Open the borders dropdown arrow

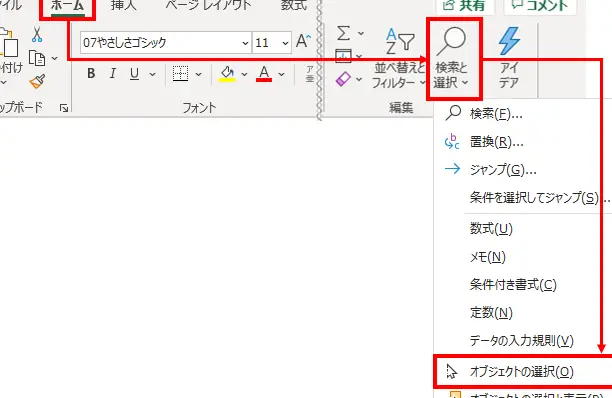pos(198,74)
